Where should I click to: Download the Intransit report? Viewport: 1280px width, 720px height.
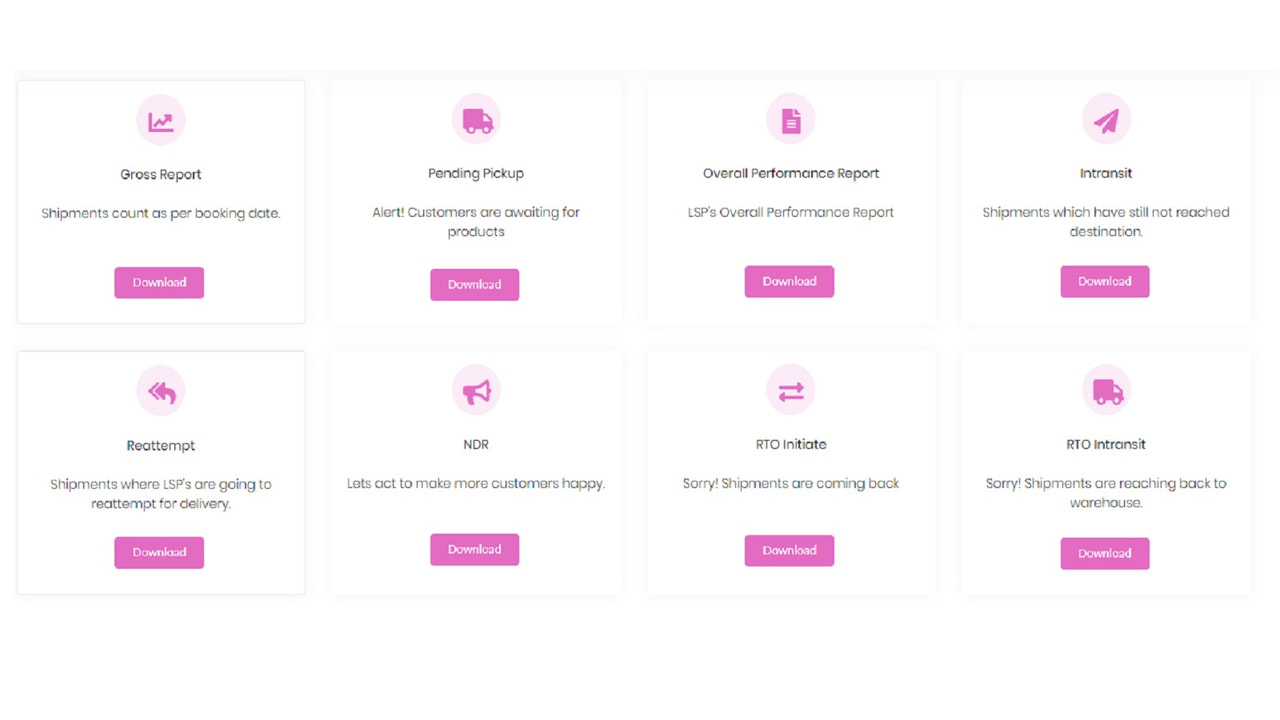pyautogui.click(x=1104, y=281)
